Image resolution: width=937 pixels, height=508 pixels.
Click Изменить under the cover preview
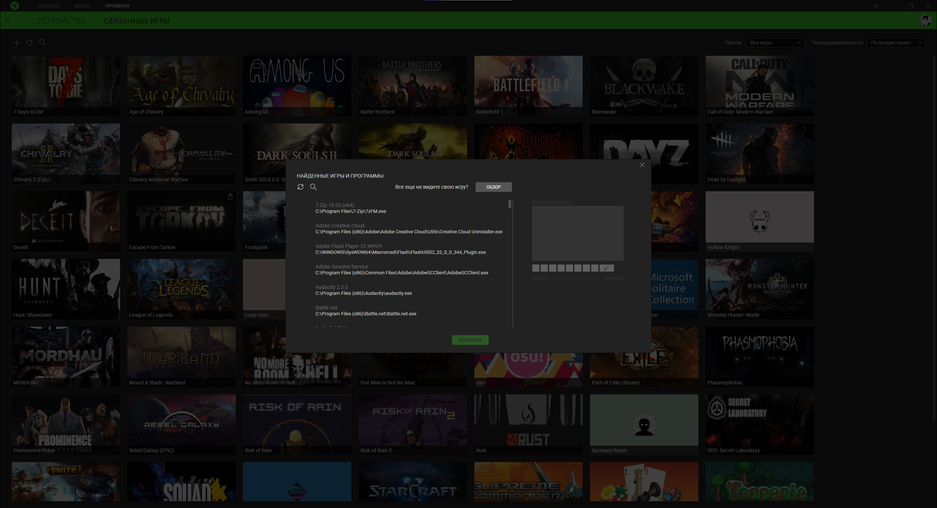613,279
